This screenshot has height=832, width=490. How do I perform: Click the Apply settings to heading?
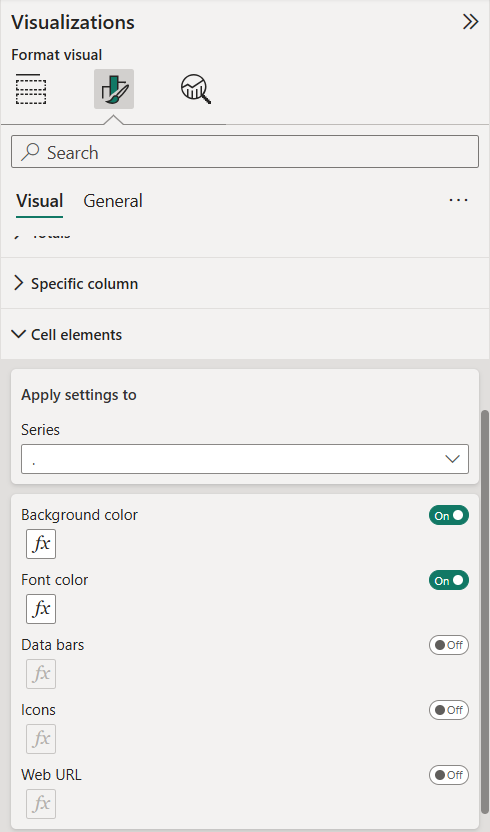79,395
